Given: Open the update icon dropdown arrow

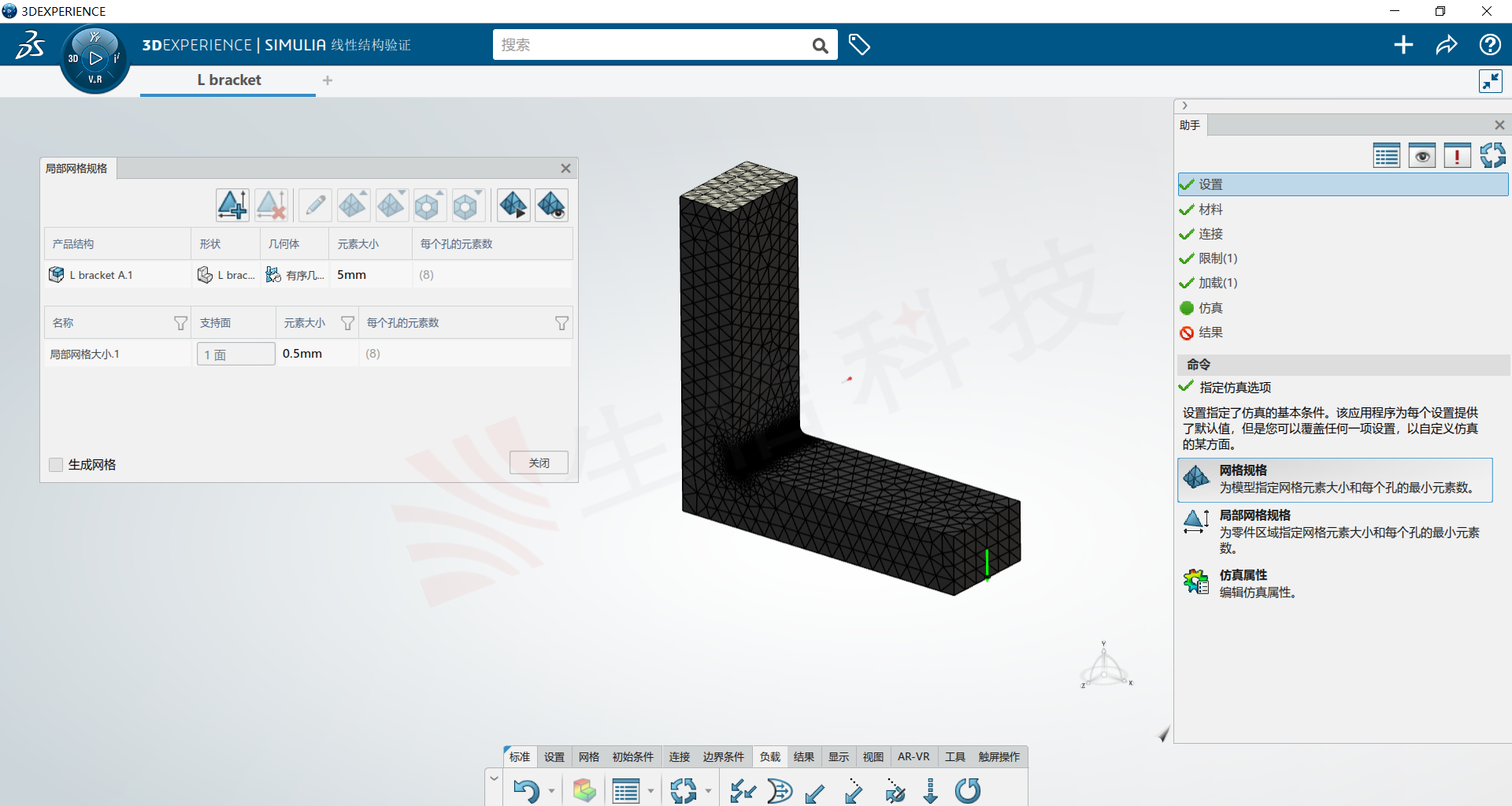Looking at the screenshot, I should point(708,791).
